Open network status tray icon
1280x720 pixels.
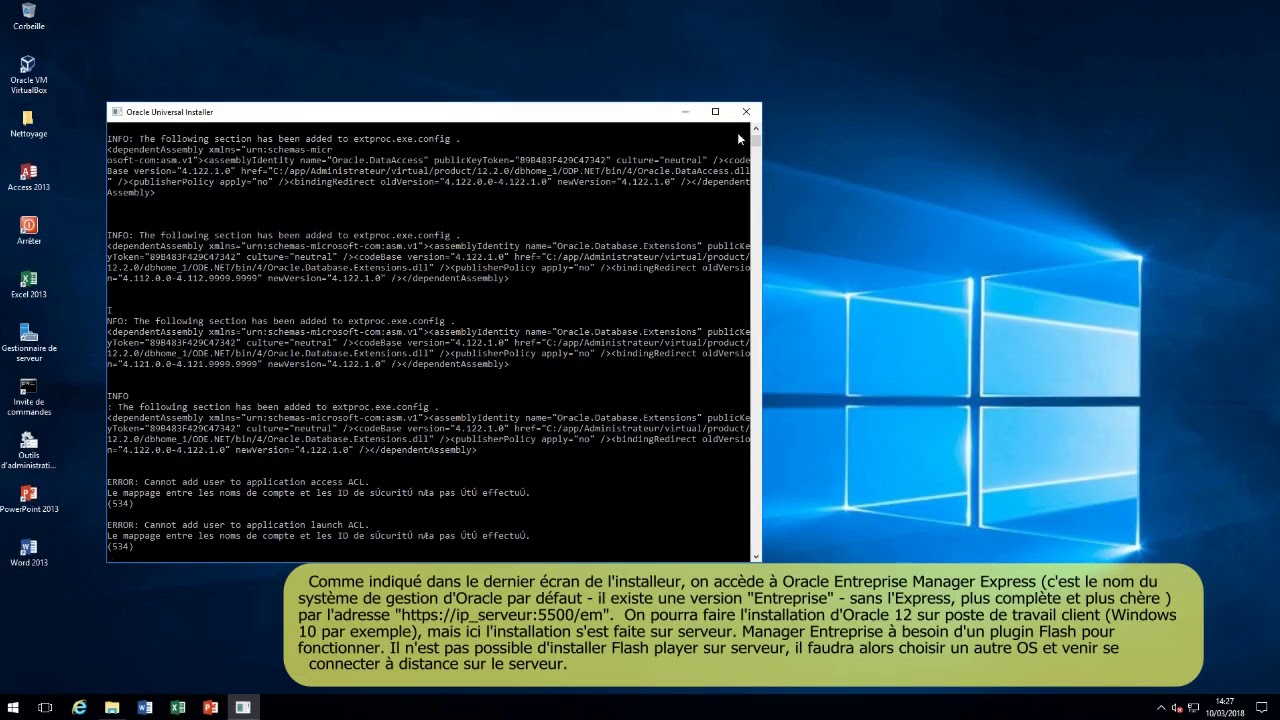(x=1193, y=707)
